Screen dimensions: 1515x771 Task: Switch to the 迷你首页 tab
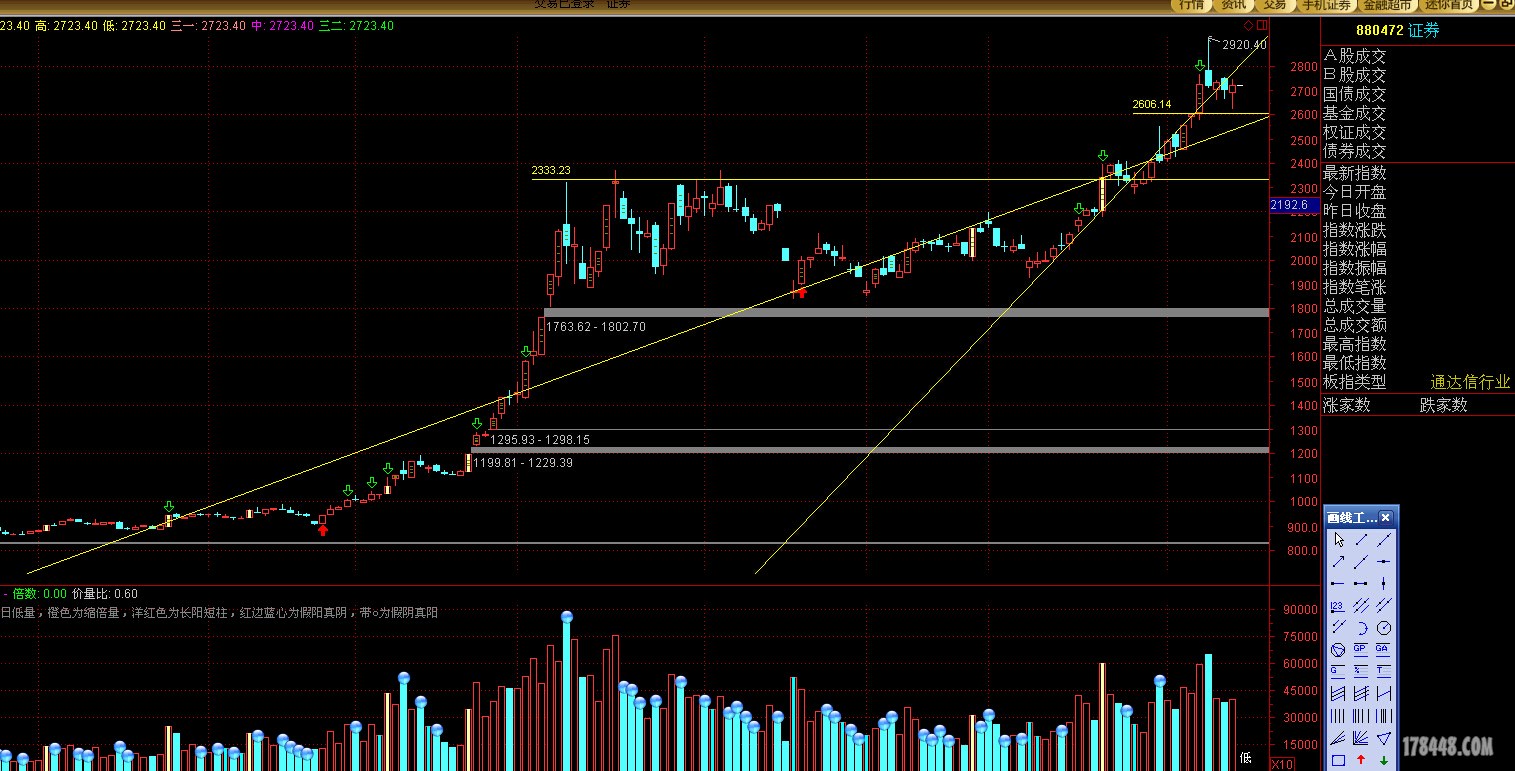pos(1449,5)
